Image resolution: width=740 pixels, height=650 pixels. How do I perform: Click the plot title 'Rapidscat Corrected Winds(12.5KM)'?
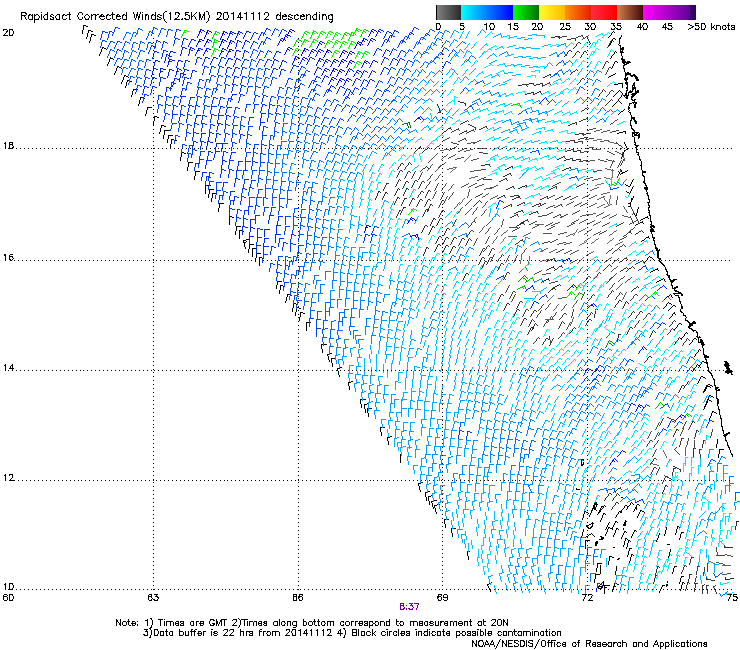115,17
